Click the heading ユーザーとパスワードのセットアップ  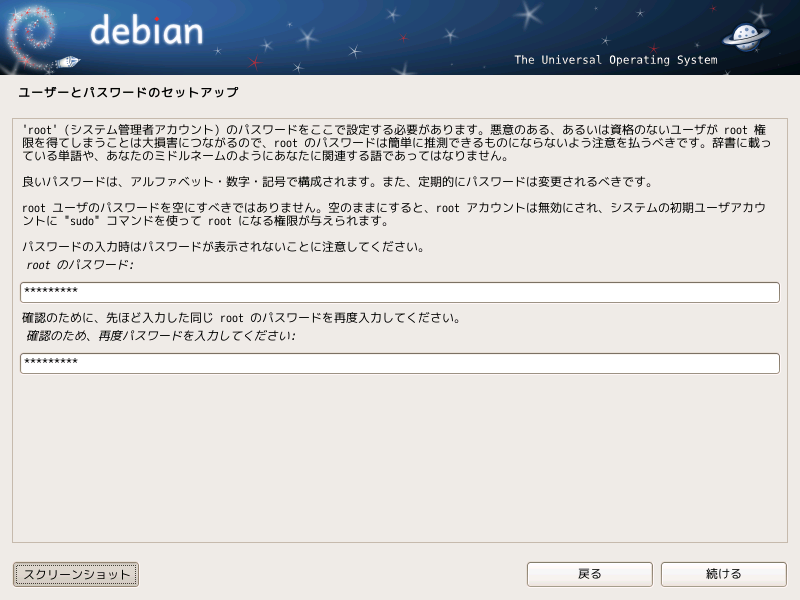128,92
